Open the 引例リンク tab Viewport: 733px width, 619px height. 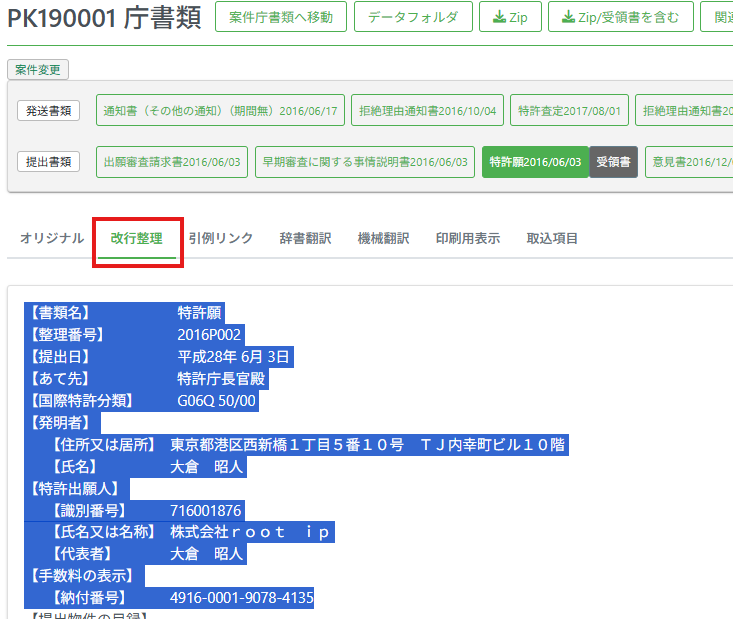220,238
